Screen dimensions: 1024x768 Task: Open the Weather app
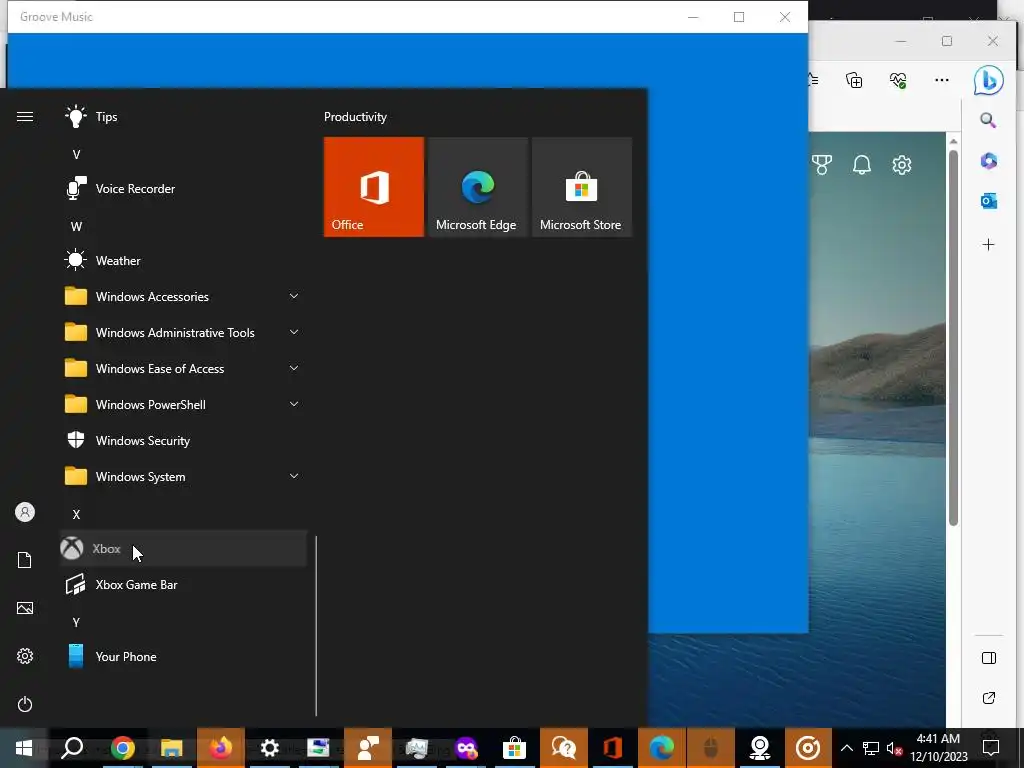pos(184,261)
